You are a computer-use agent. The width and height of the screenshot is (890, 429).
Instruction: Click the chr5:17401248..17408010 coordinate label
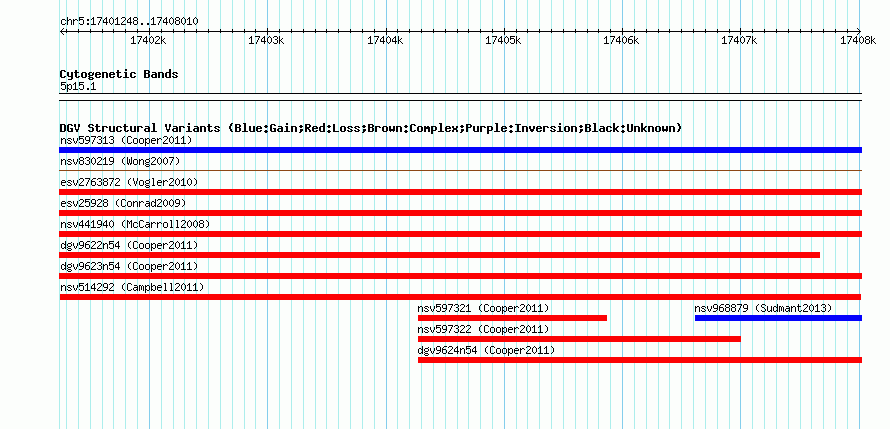(x=129, y=22)
